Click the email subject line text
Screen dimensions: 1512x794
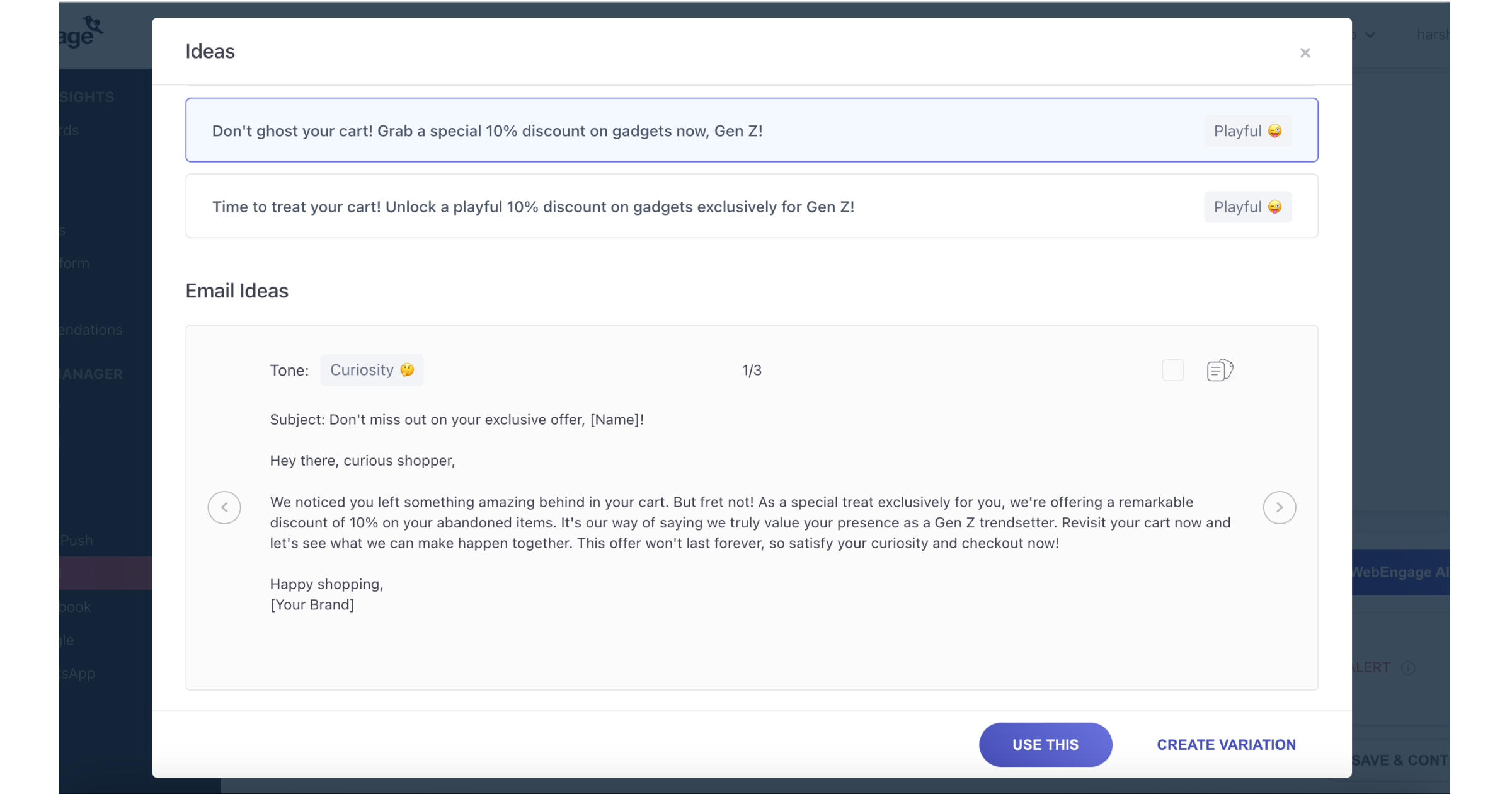(457, 420)
